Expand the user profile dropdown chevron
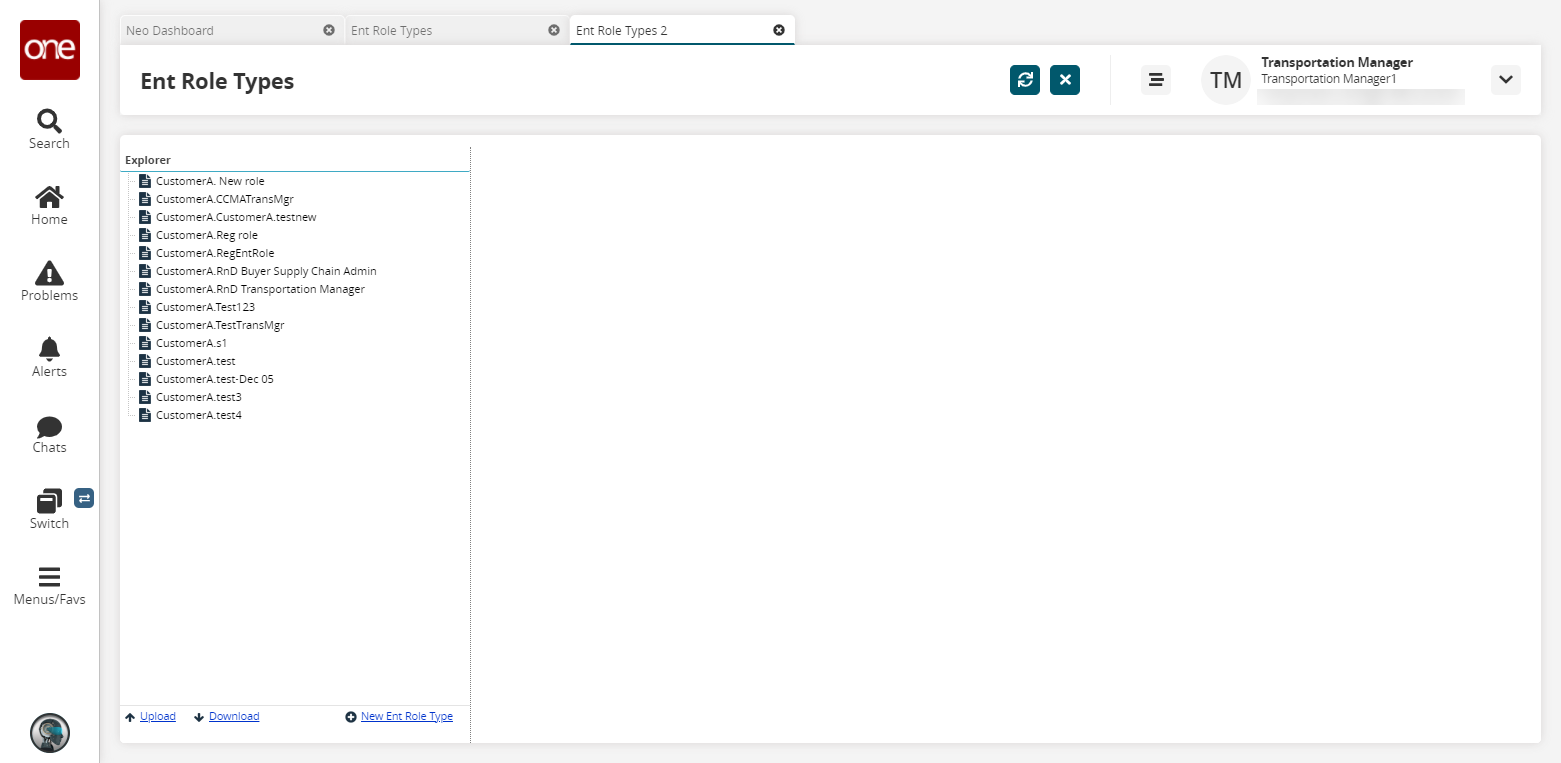This screenshot has height=763, width=1561. click(1506, 80)
